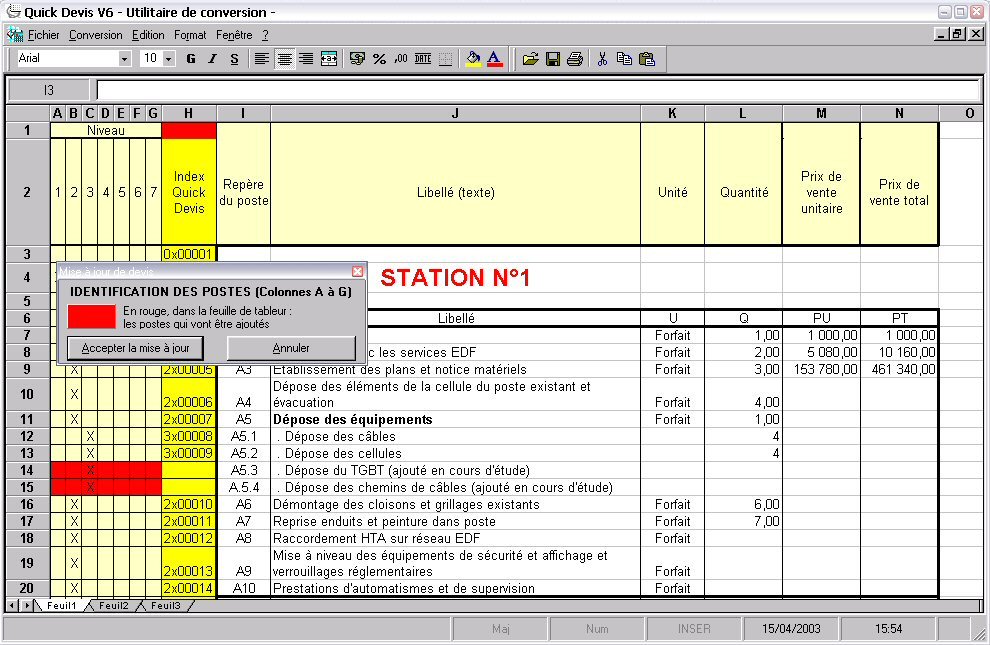Click the fill color paint bucket
This screenshot has width=990, height=645.
click(473, 59)
